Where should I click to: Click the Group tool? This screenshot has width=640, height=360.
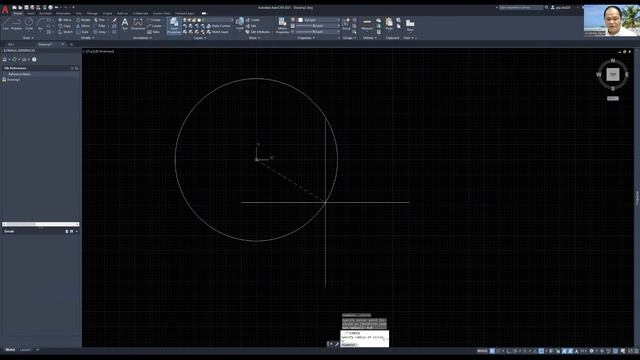(346, 24)
